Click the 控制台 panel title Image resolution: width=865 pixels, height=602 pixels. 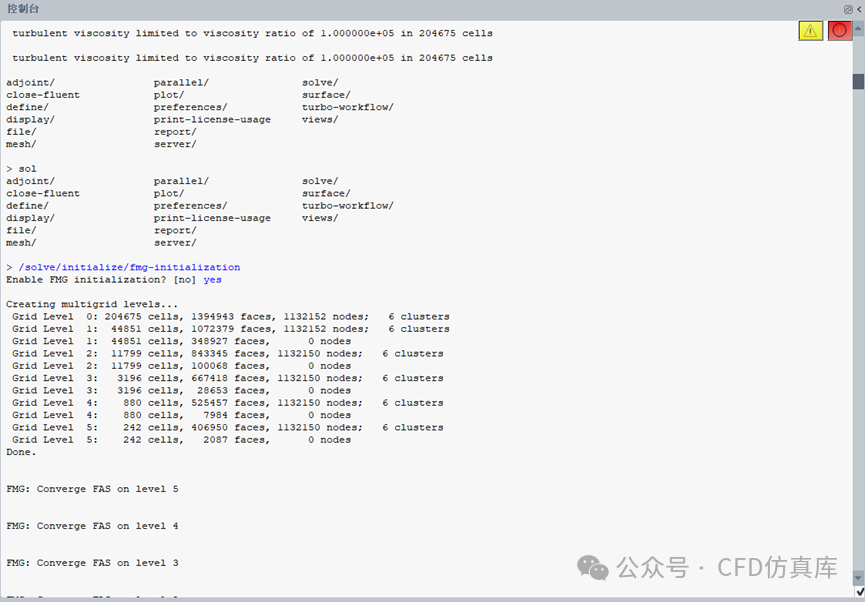[x=23, y=9]
